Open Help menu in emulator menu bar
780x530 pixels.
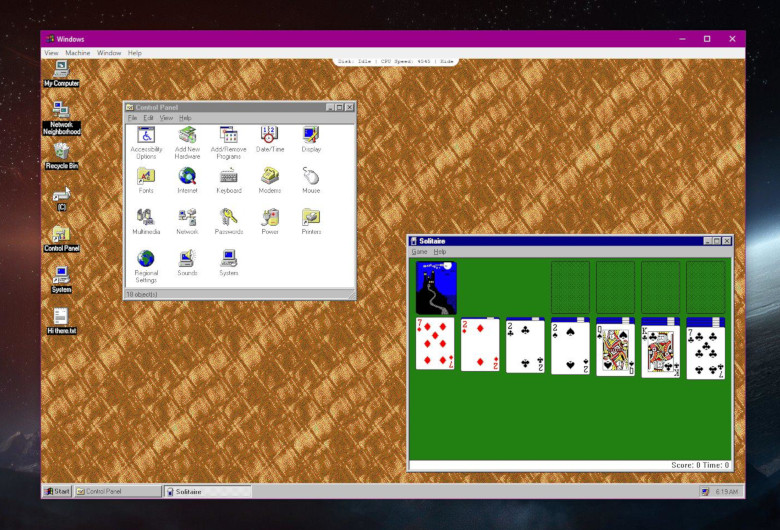pos(134,53)
